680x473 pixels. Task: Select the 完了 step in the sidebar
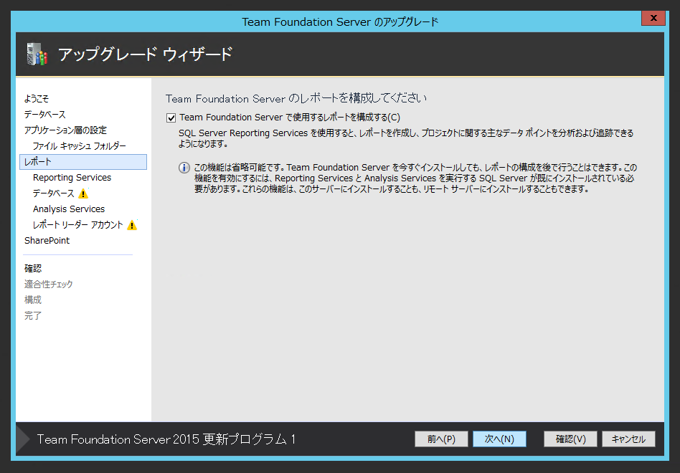[33, 316]
